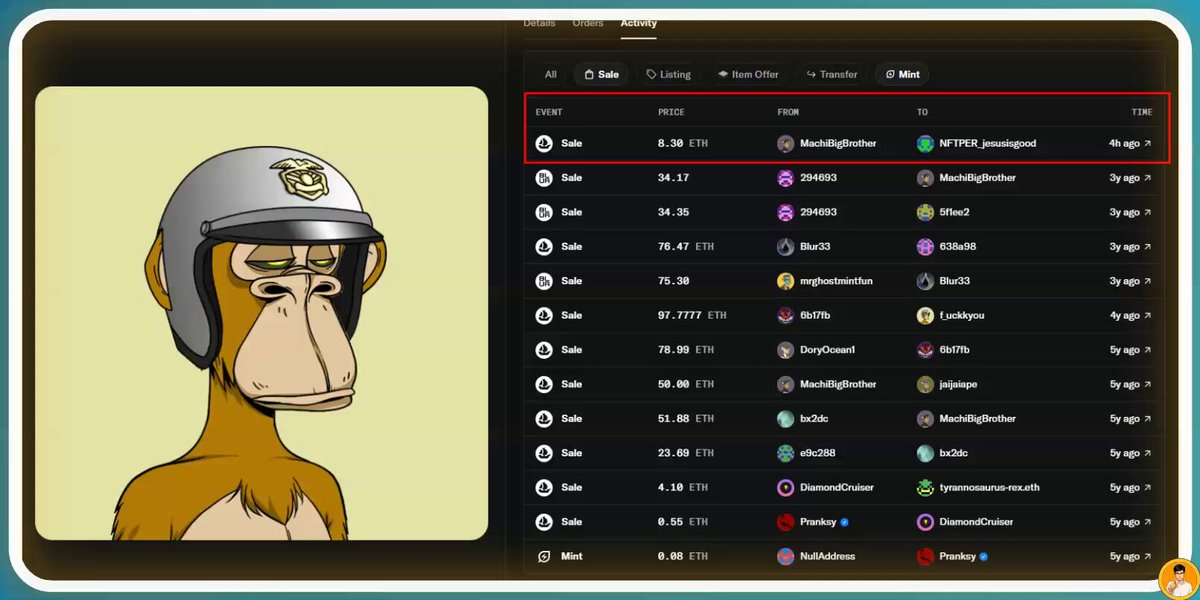Select the All activity filter
The height and width of the screenshot is (600, 1200).
click(x=551, y=74)
